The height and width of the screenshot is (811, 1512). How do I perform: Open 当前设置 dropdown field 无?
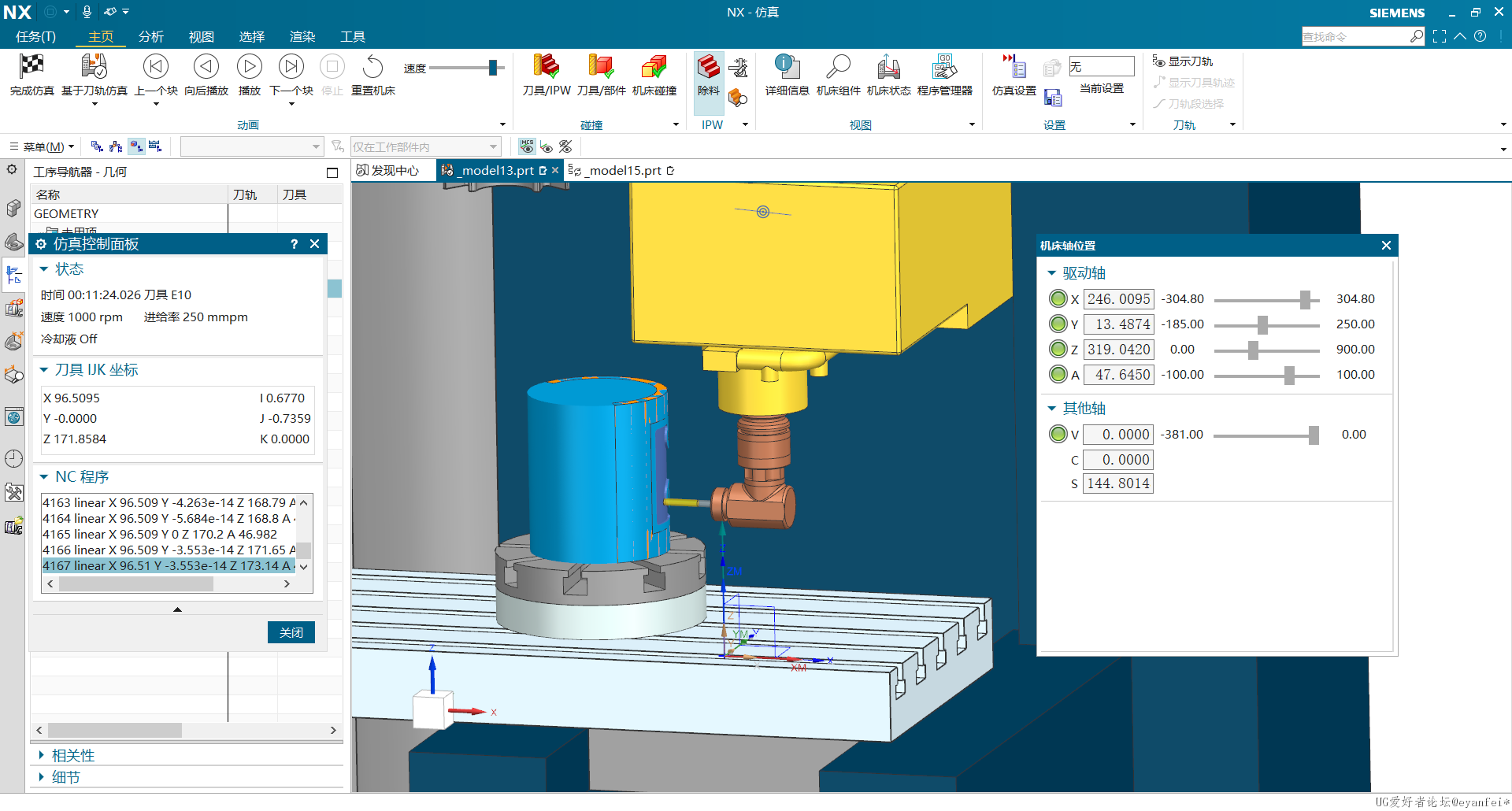1101,67
